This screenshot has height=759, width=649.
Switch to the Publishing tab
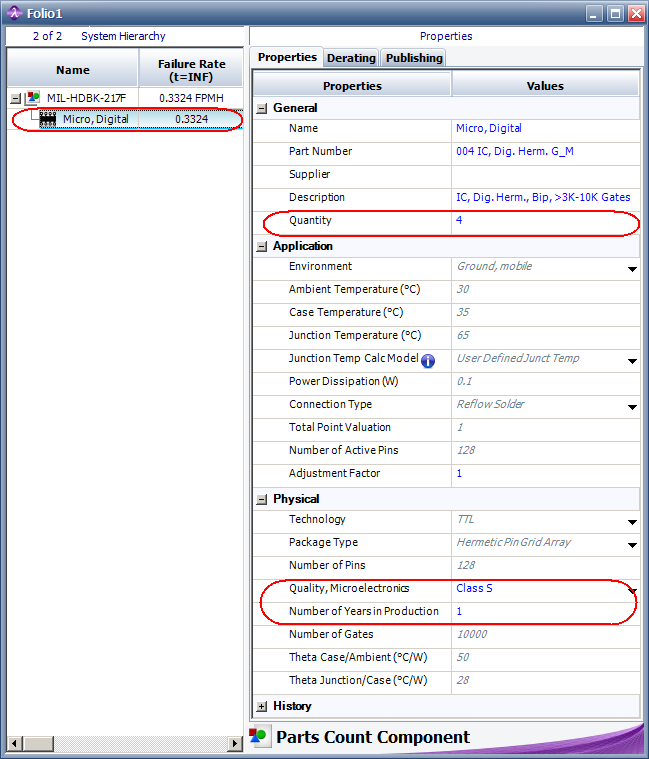tap(413, 58)
